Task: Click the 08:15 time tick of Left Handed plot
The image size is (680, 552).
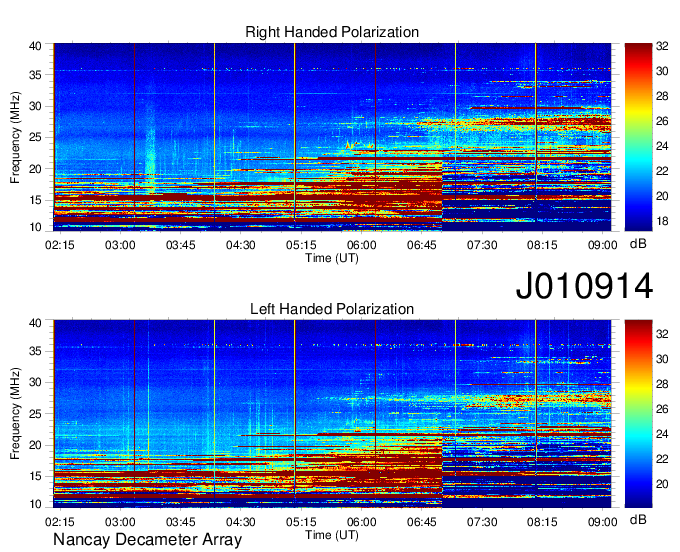Action: pyautogui.click(x=542, y=522)
